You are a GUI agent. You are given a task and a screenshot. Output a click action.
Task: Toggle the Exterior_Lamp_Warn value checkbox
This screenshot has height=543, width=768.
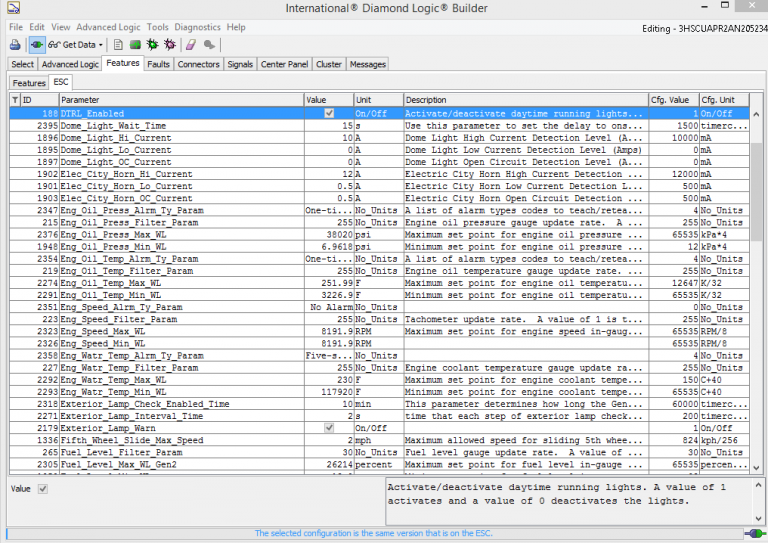[x=329, y=428]
